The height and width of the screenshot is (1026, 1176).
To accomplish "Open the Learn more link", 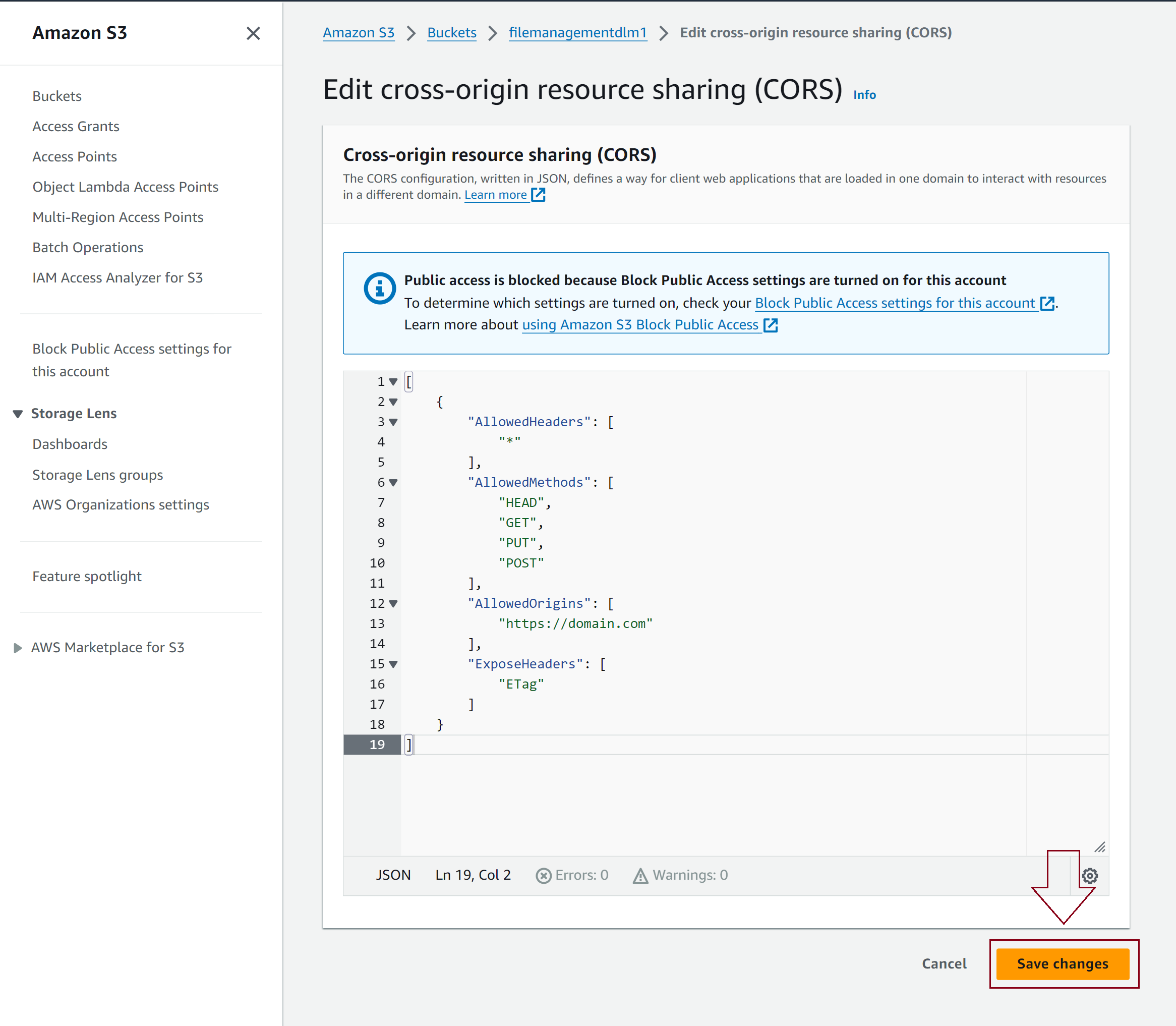I will click(x=496, y=195).
